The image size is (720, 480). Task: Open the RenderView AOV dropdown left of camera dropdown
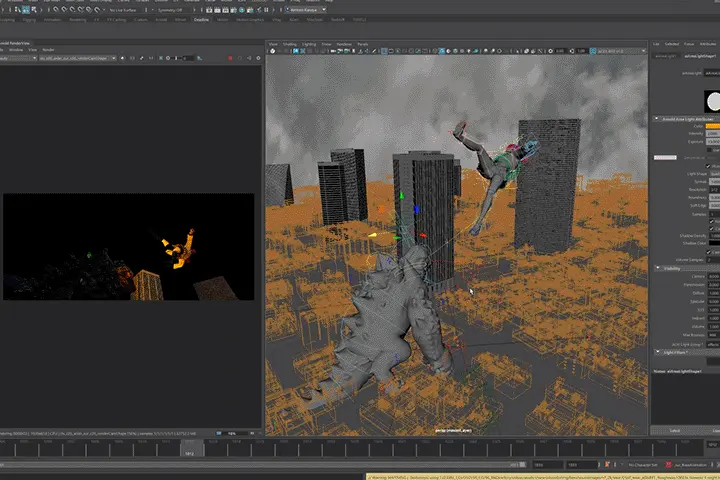pyautogui.click(x=18, y=58)
